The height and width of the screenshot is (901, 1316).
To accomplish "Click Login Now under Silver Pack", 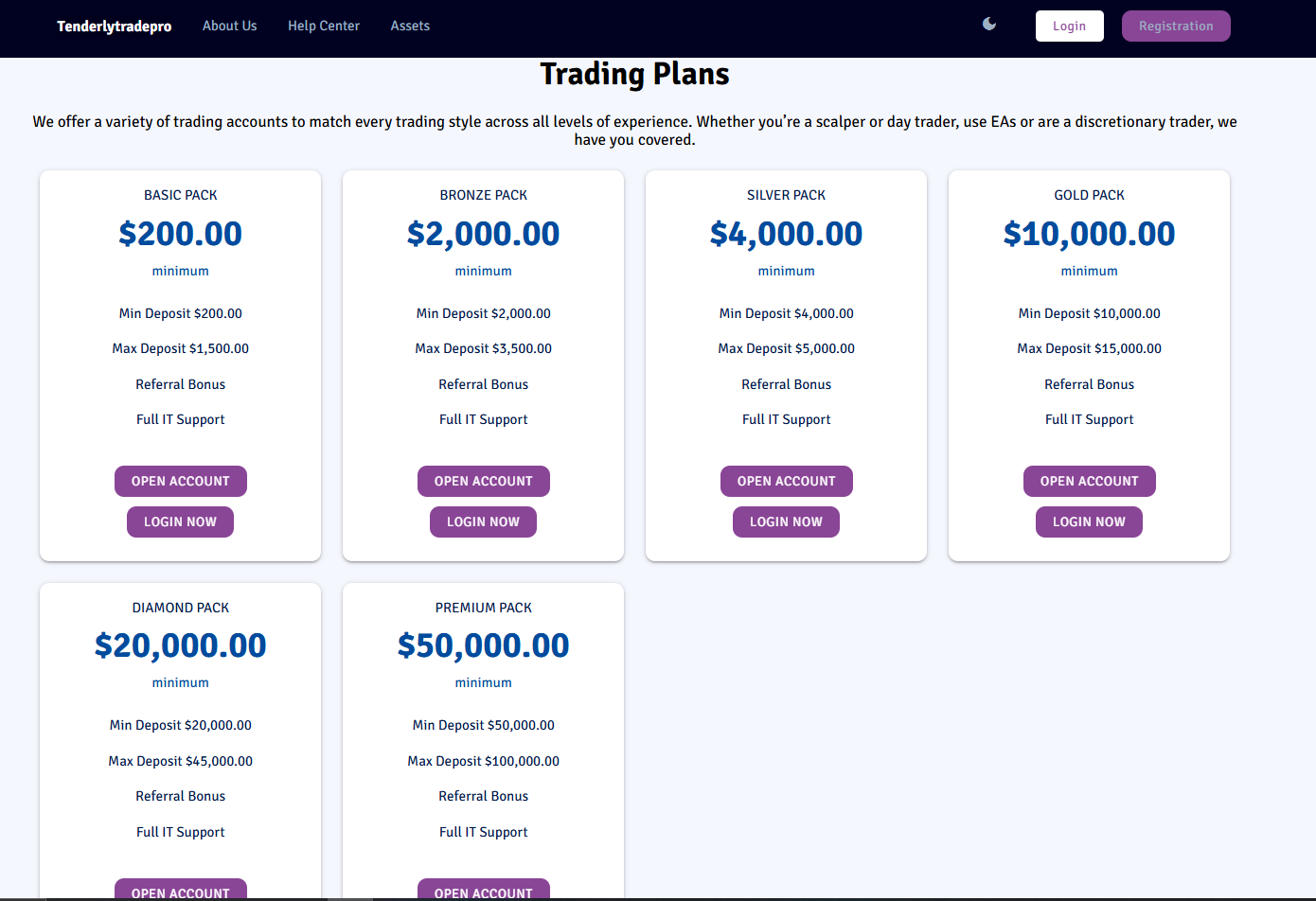I will pyautogui.click(x=786, y=521).
